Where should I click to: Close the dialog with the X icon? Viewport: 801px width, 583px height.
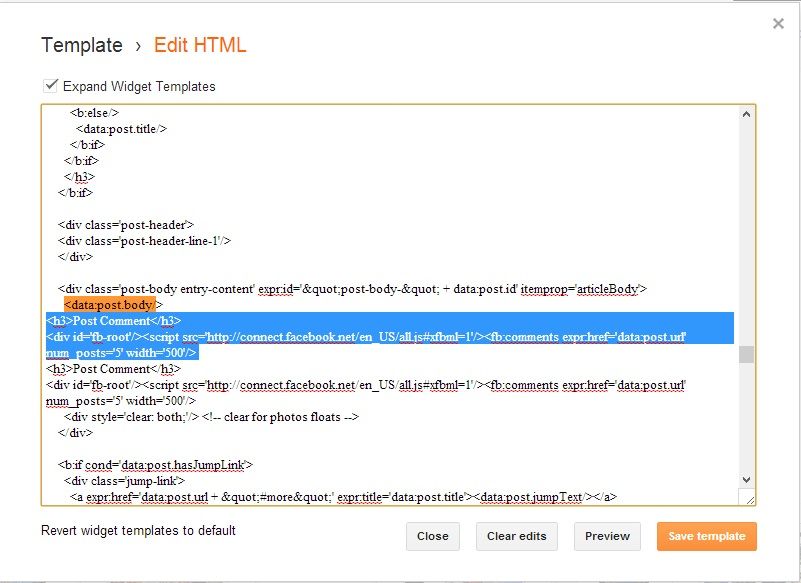tap(778, 24)
